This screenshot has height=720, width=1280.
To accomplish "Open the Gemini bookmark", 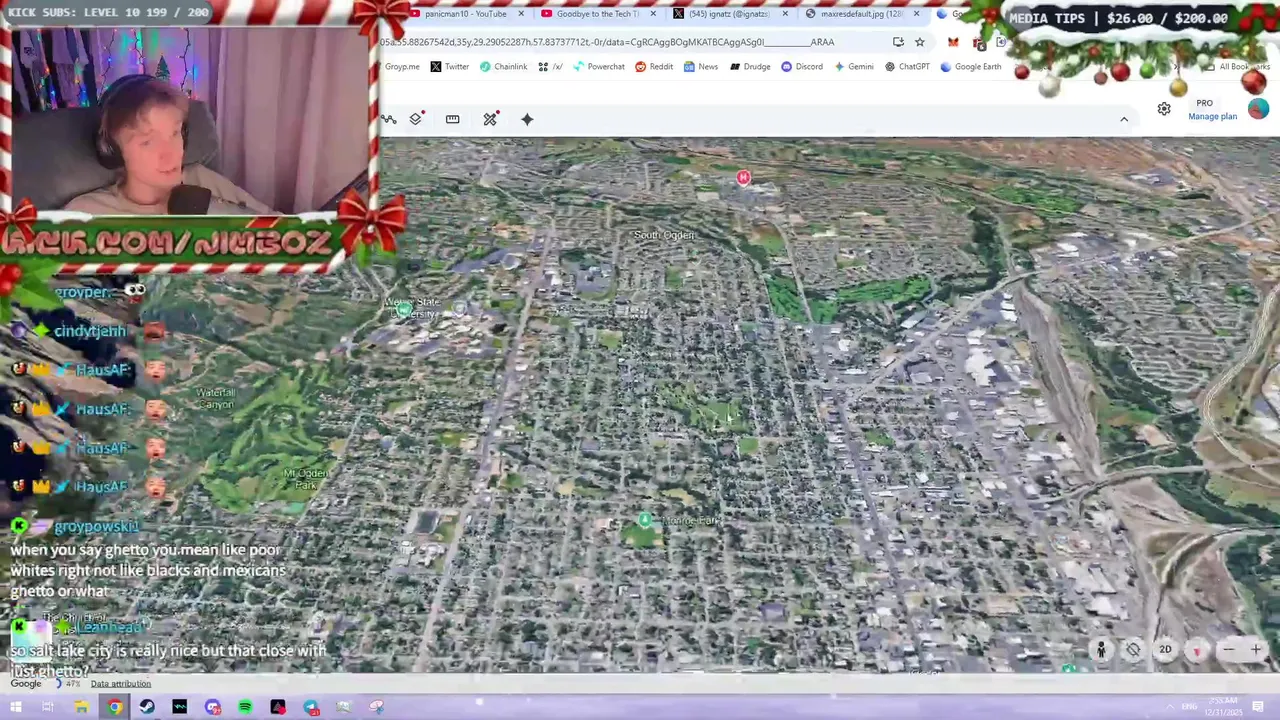I will tap(853, 67).
